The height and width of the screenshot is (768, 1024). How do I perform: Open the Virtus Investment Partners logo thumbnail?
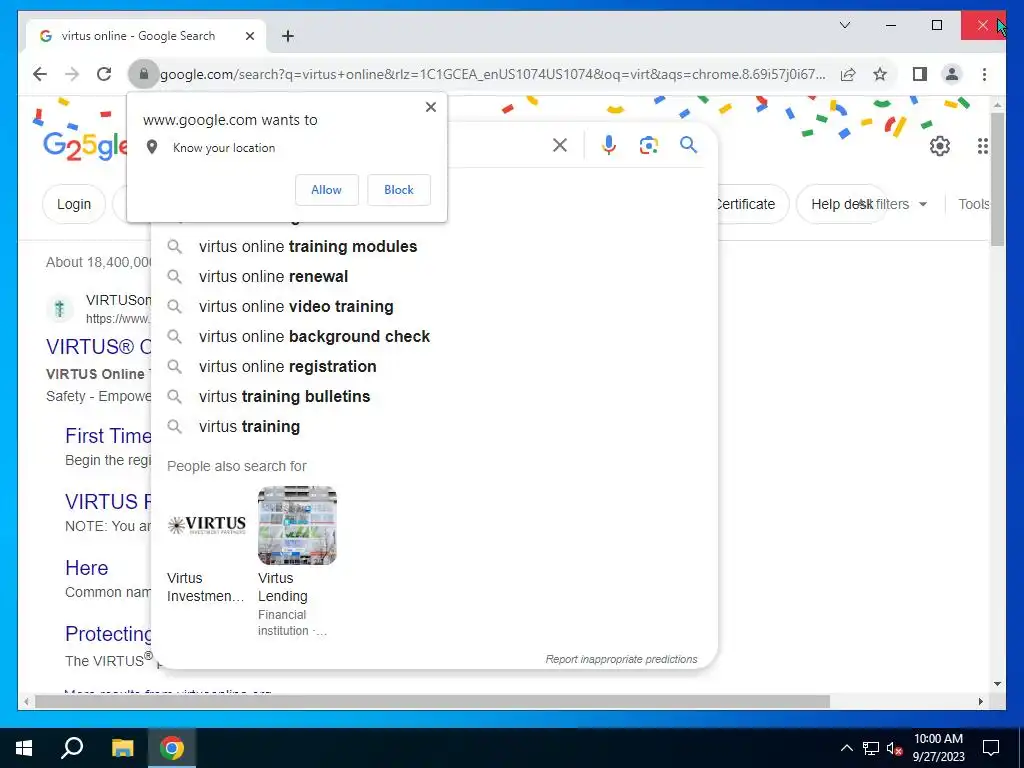pyautogui.click(x=206, y=525)
